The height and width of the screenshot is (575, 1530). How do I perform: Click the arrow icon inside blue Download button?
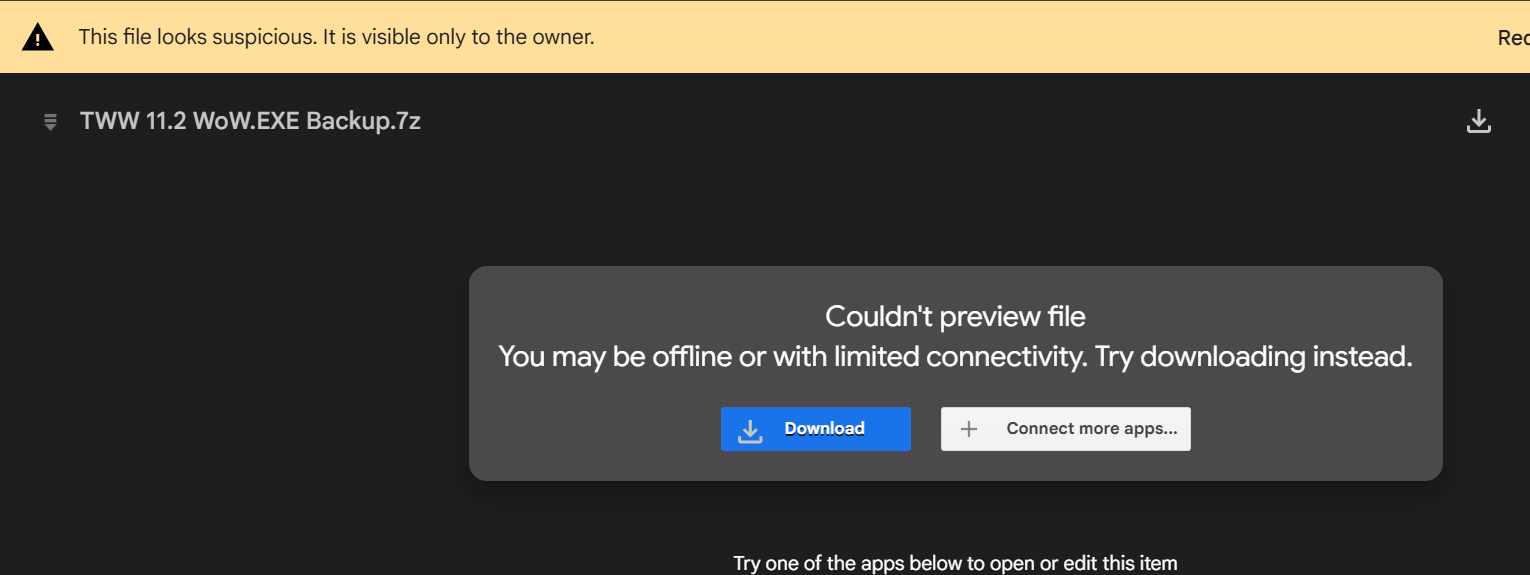pyautogui.click(x=750, y=430)
